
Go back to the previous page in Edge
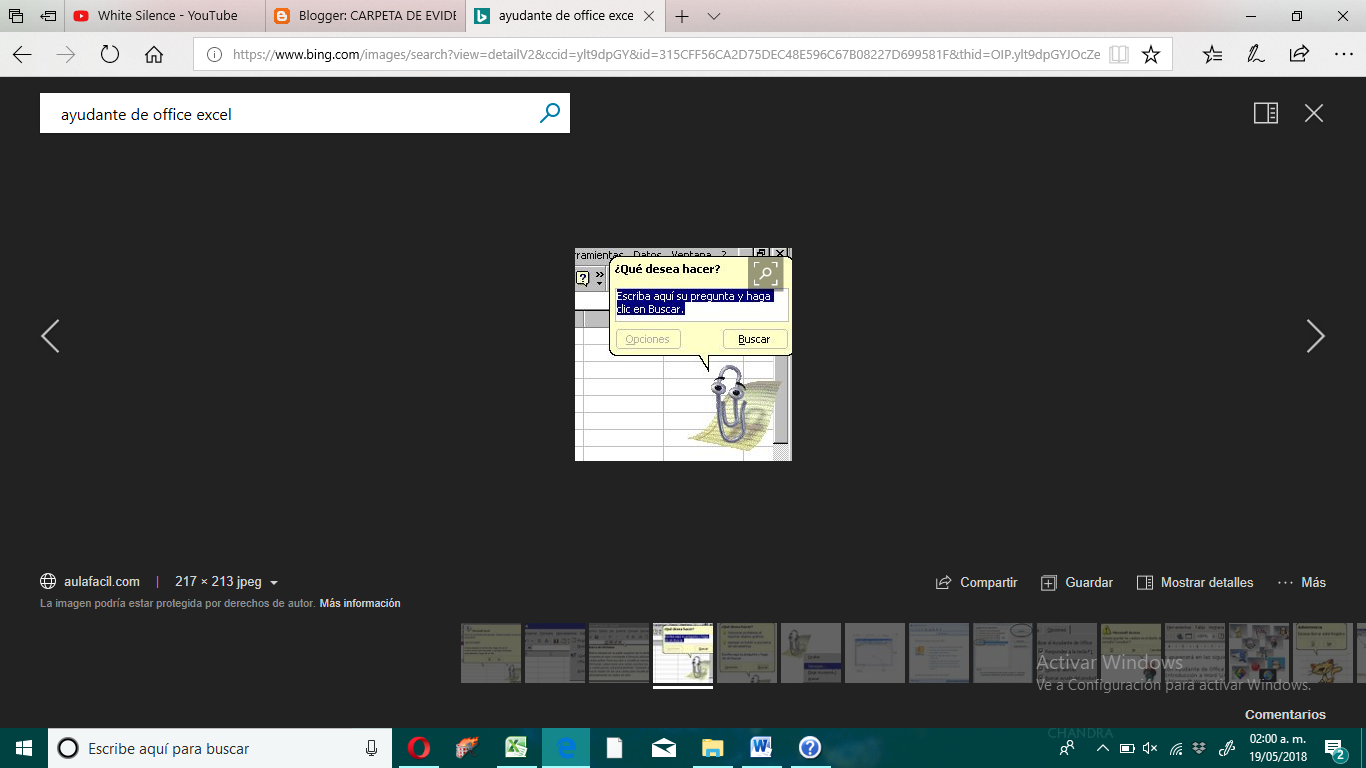22,55
